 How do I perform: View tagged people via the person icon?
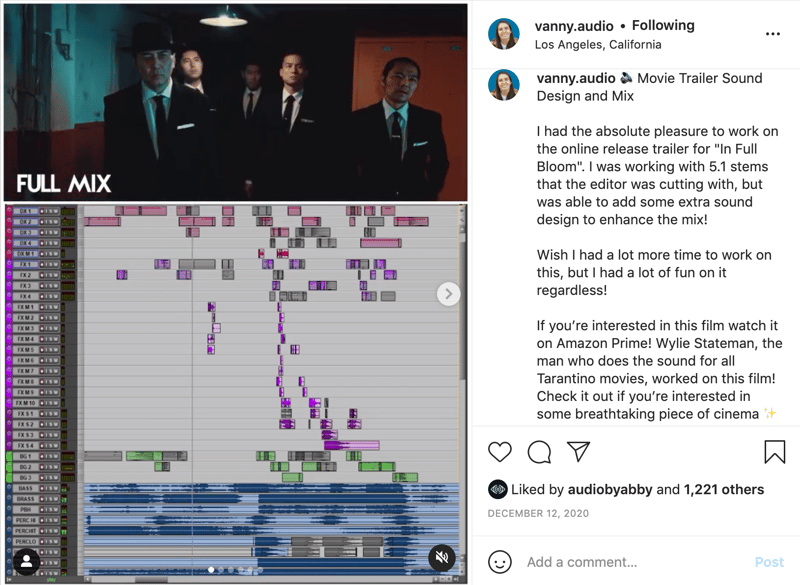(26, 562)
